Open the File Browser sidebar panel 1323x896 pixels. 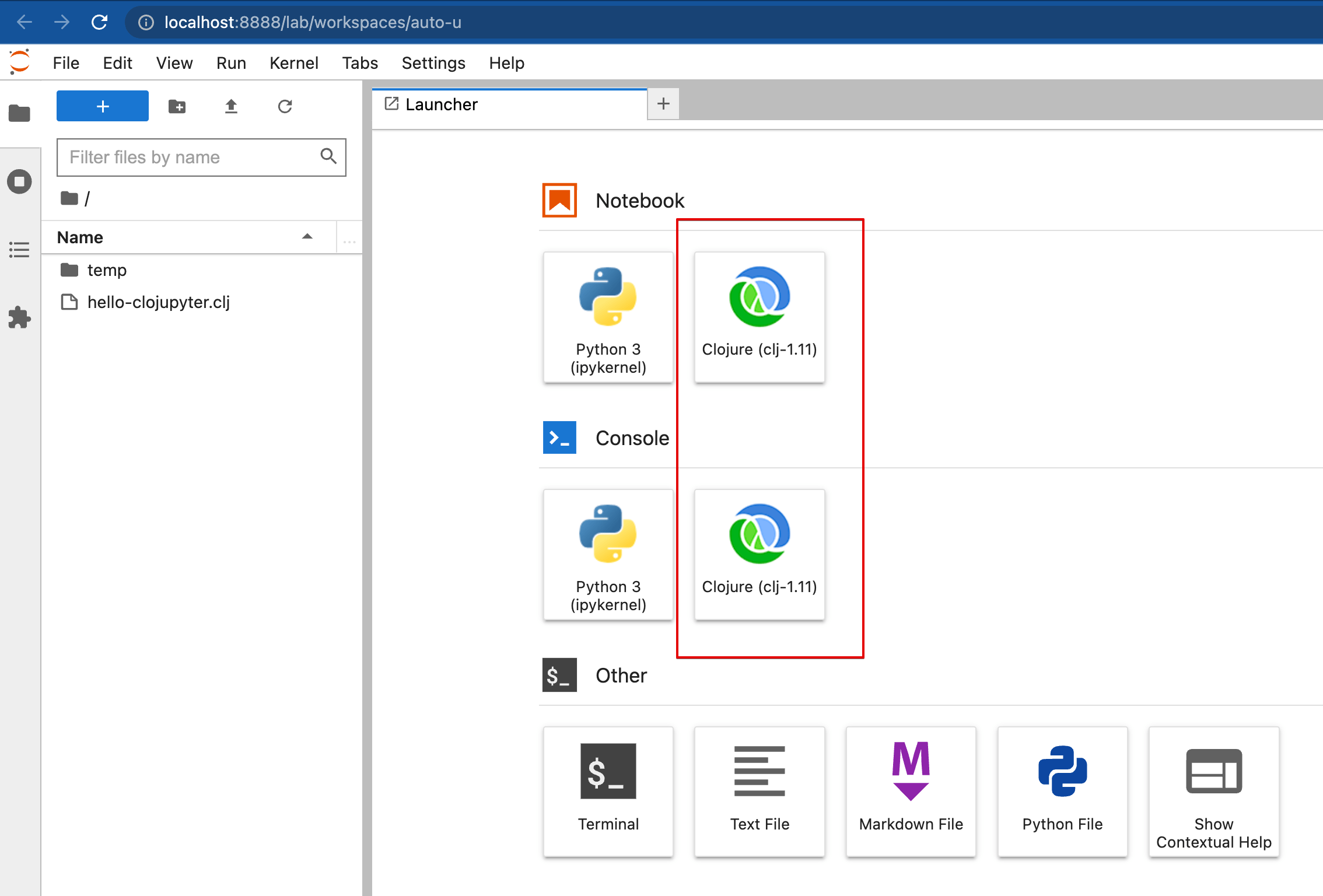[19, 113]
